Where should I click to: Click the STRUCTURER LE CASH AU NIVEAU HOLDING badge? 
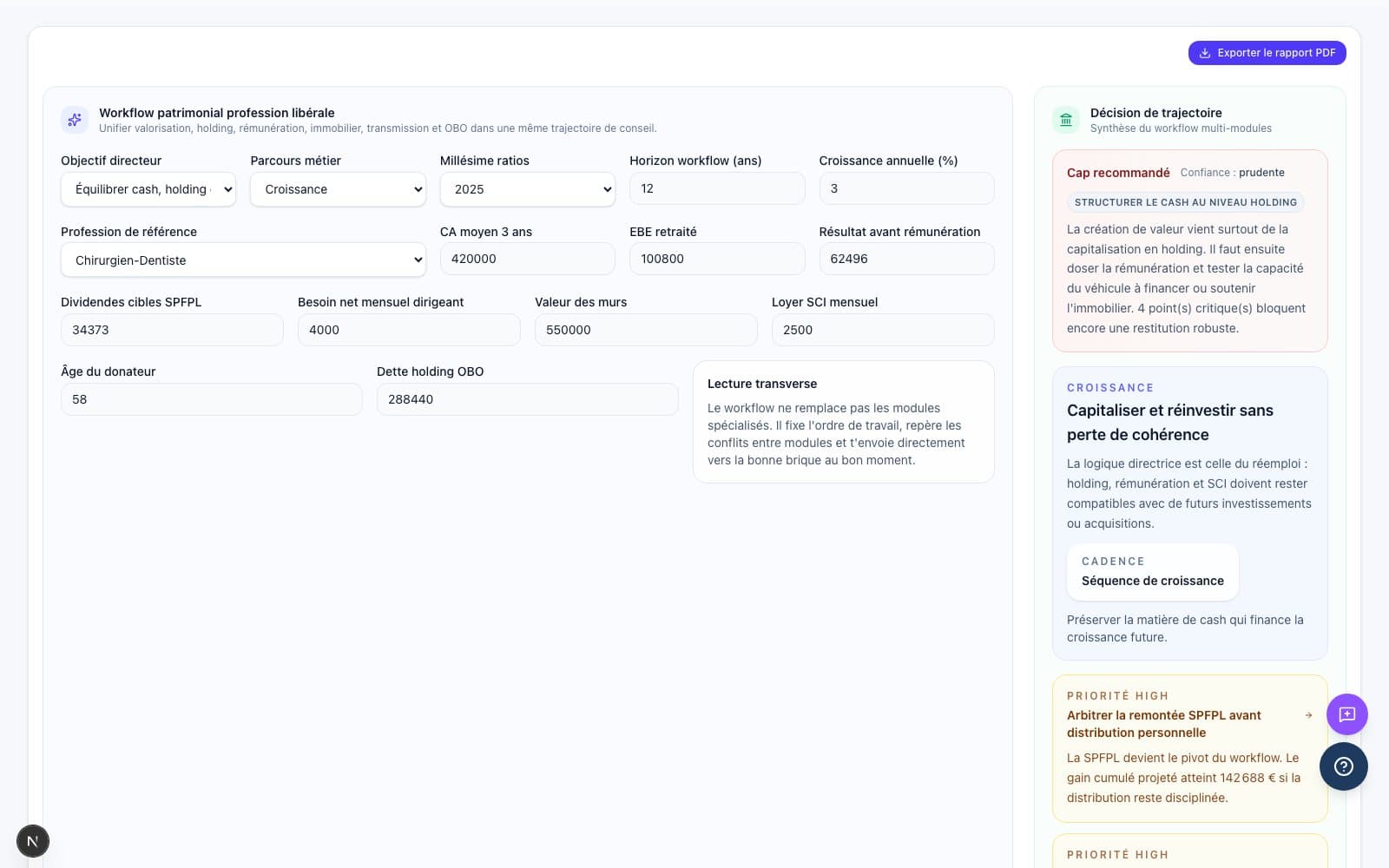click(1184, 202)
